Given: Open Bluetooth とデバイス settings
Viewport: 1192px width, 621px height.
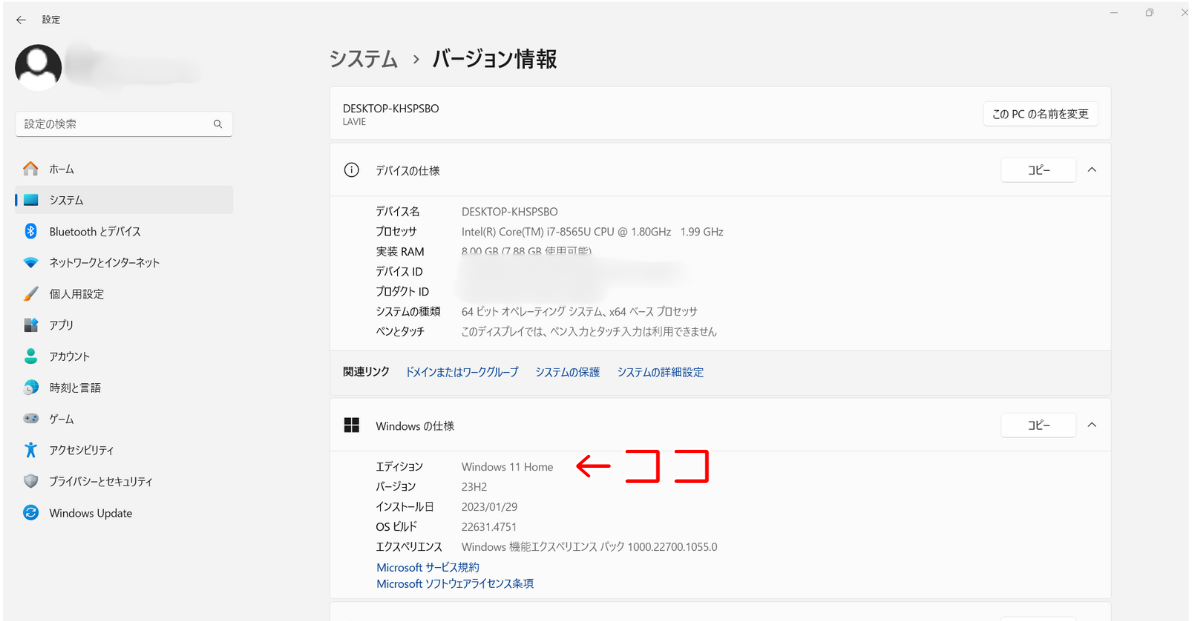Looking at the screenshot, I should 124,231.
